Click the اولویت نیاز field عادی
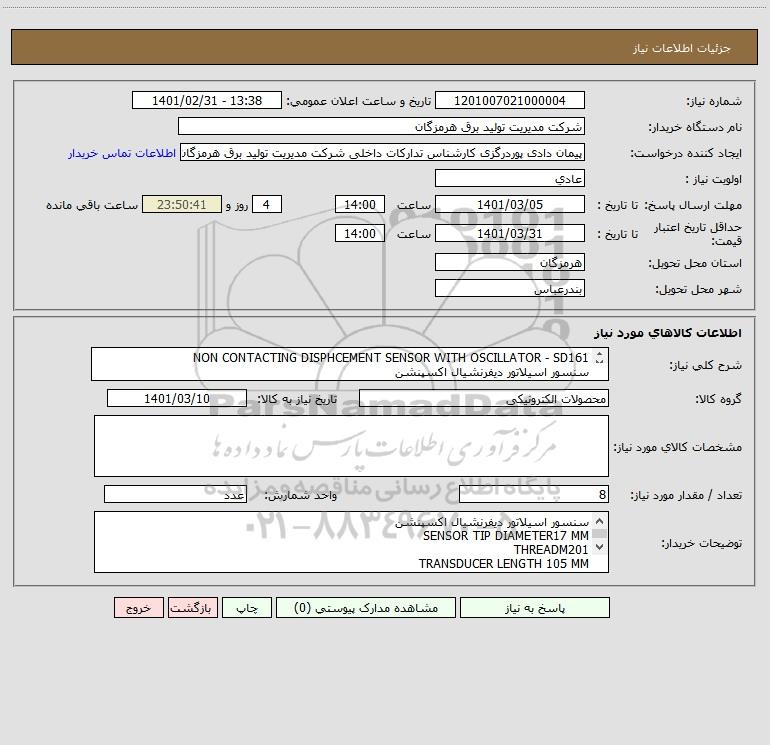This screenshot has height=745, width=770. pyautogui.click(x=510, y=178)
